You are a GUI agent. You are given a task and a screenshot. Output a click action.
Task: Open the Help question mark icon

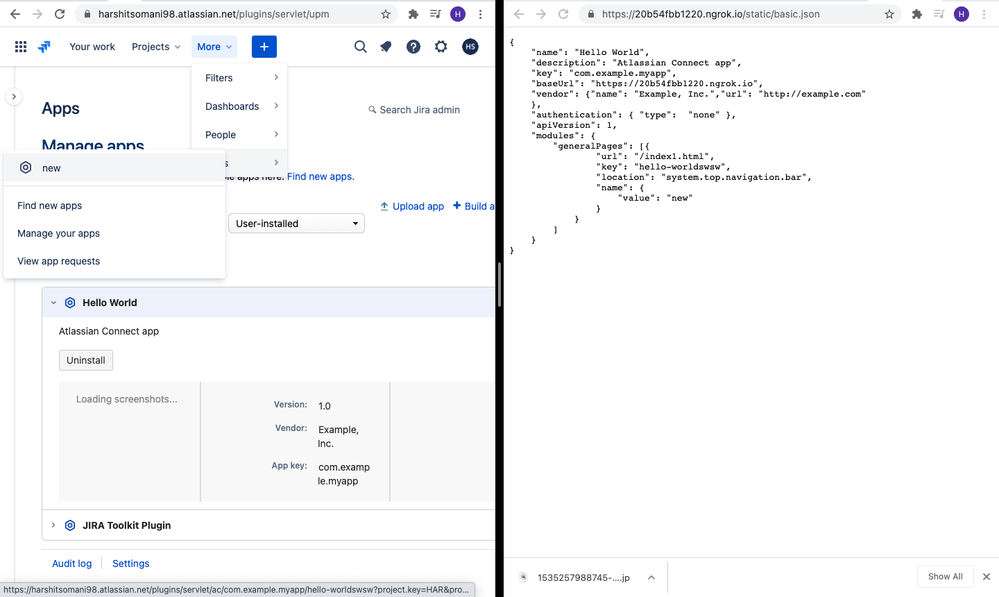[x=413, y=47]
